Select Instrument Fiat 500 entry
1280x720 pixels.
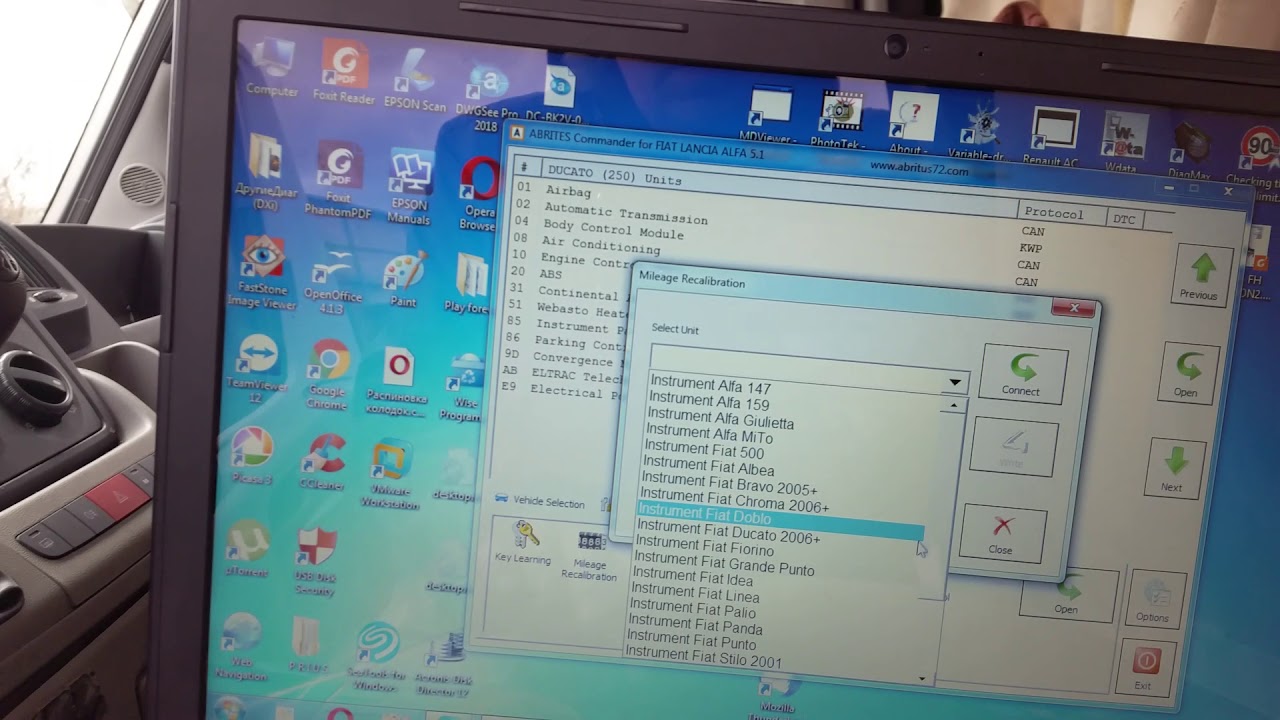pos(704,451)
